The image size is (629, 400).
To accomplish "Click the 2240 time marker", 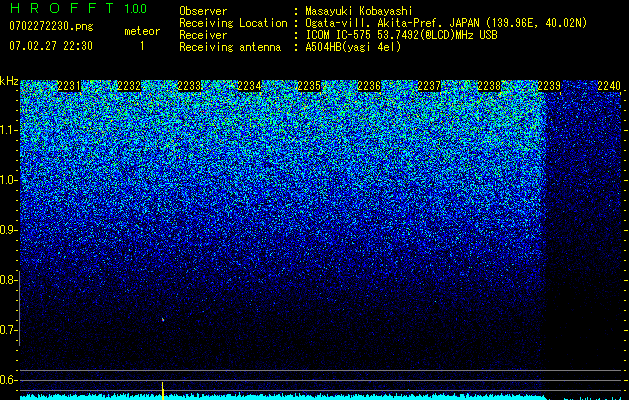I will (609, 86).
